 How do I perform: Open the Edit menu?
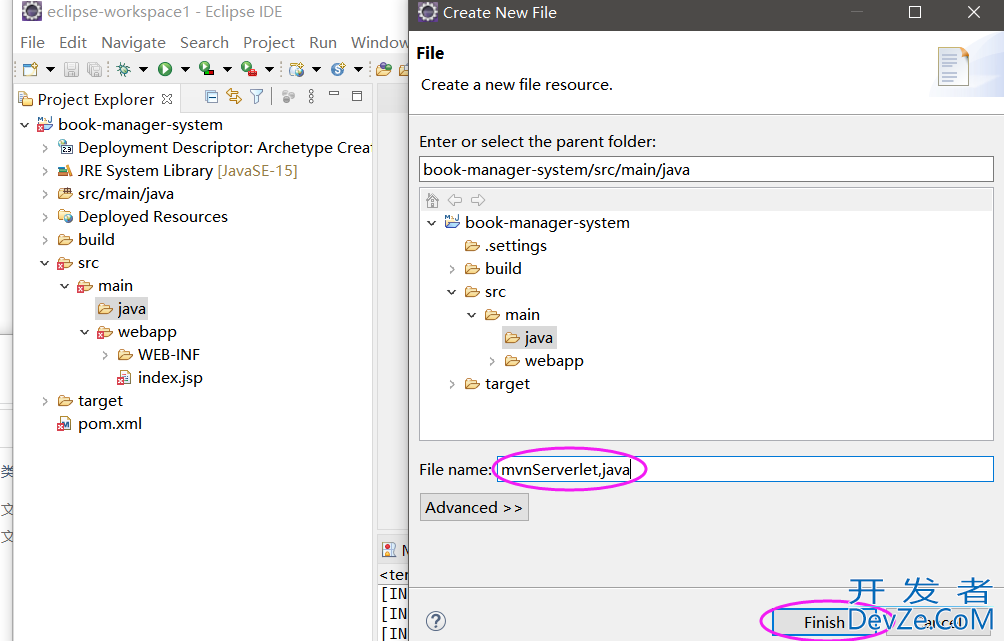pyautogui.click(x=73, y=42)
